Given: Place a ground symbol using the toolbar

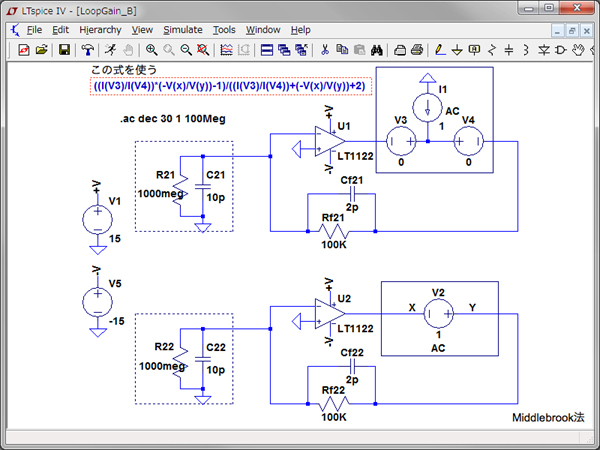Looking at the screenshot, I should pyautogui.click(x=457, y=49).
